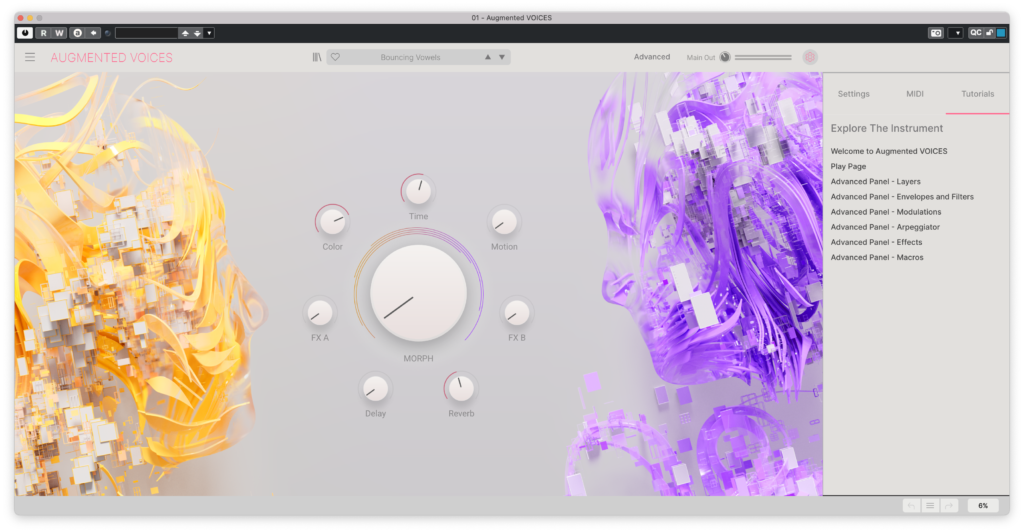This screenshot has height=532, width=1024.
Task: Click the 6% CPU meter readout
Action: pyautogui.click(x=983, y=506)
